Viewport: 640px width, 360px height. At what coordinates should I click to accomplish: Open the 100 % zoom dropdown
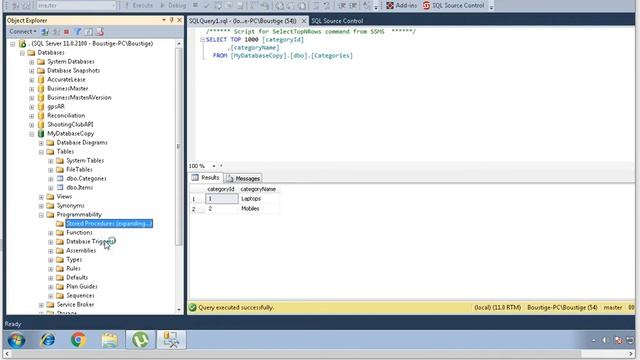click(214, 166)
